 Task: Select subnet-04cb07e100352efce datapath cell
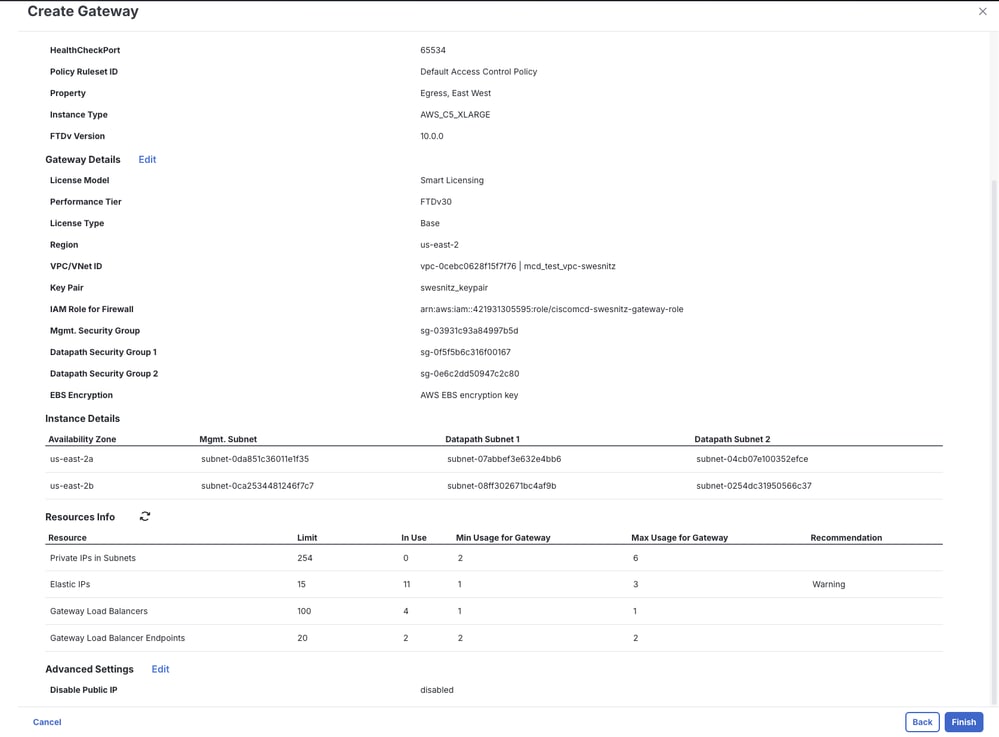pos(752,459)
